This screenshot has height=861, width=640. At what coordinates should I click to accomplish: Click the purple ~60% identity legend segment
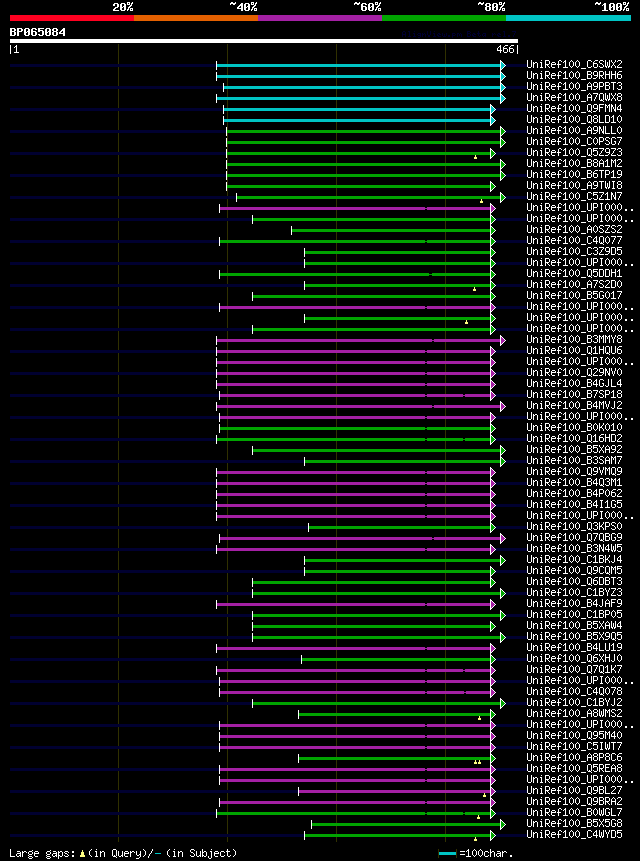coord(320,18)
